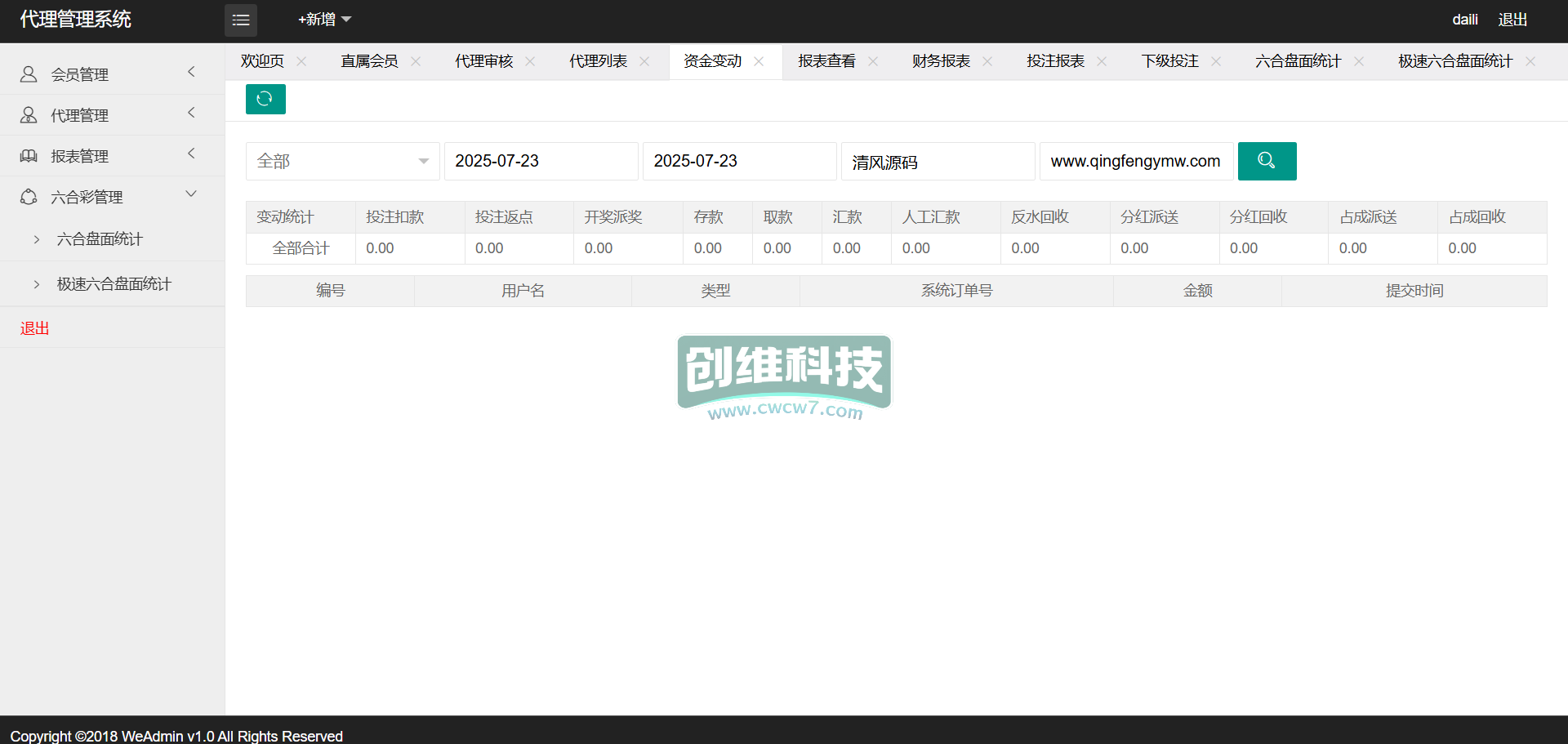Image resolution: width=1568 pixels, height=744 pixels.
Task: Click the daili username in header
Action: coord(1465,20)
